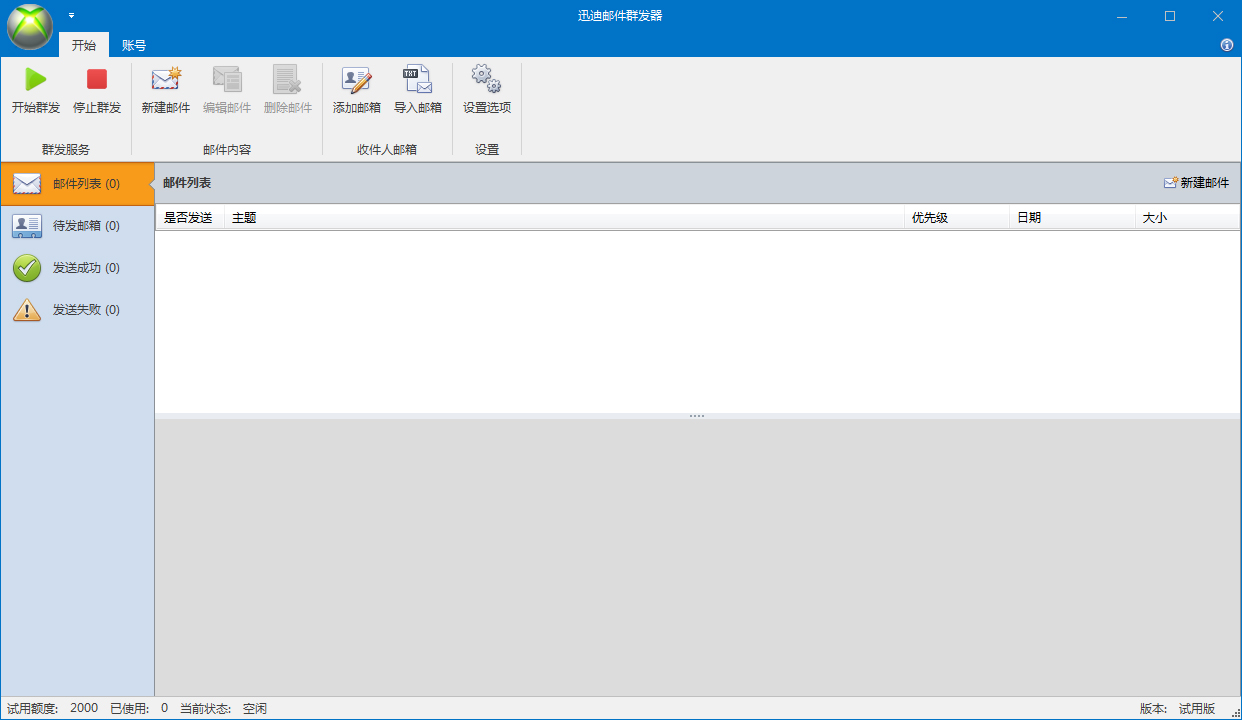This screenshot has height=720, width=1242.
Task: Open the quick-access toolbar dropdown arrow
Action: [x=70, y=16]
